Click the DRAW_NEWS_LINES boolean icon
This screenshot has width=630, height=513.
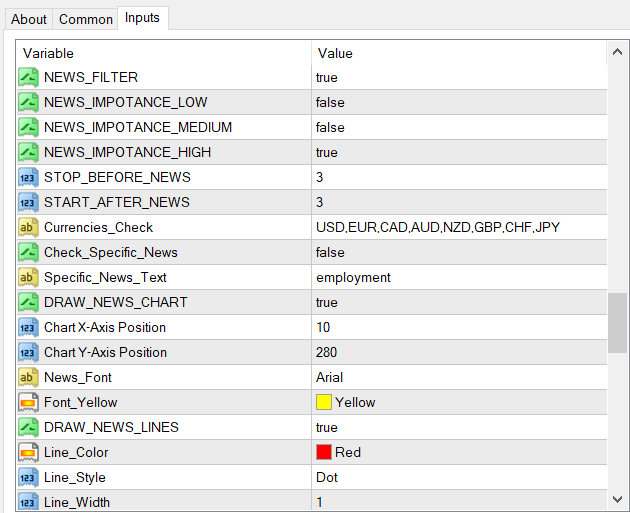[28, 427]
